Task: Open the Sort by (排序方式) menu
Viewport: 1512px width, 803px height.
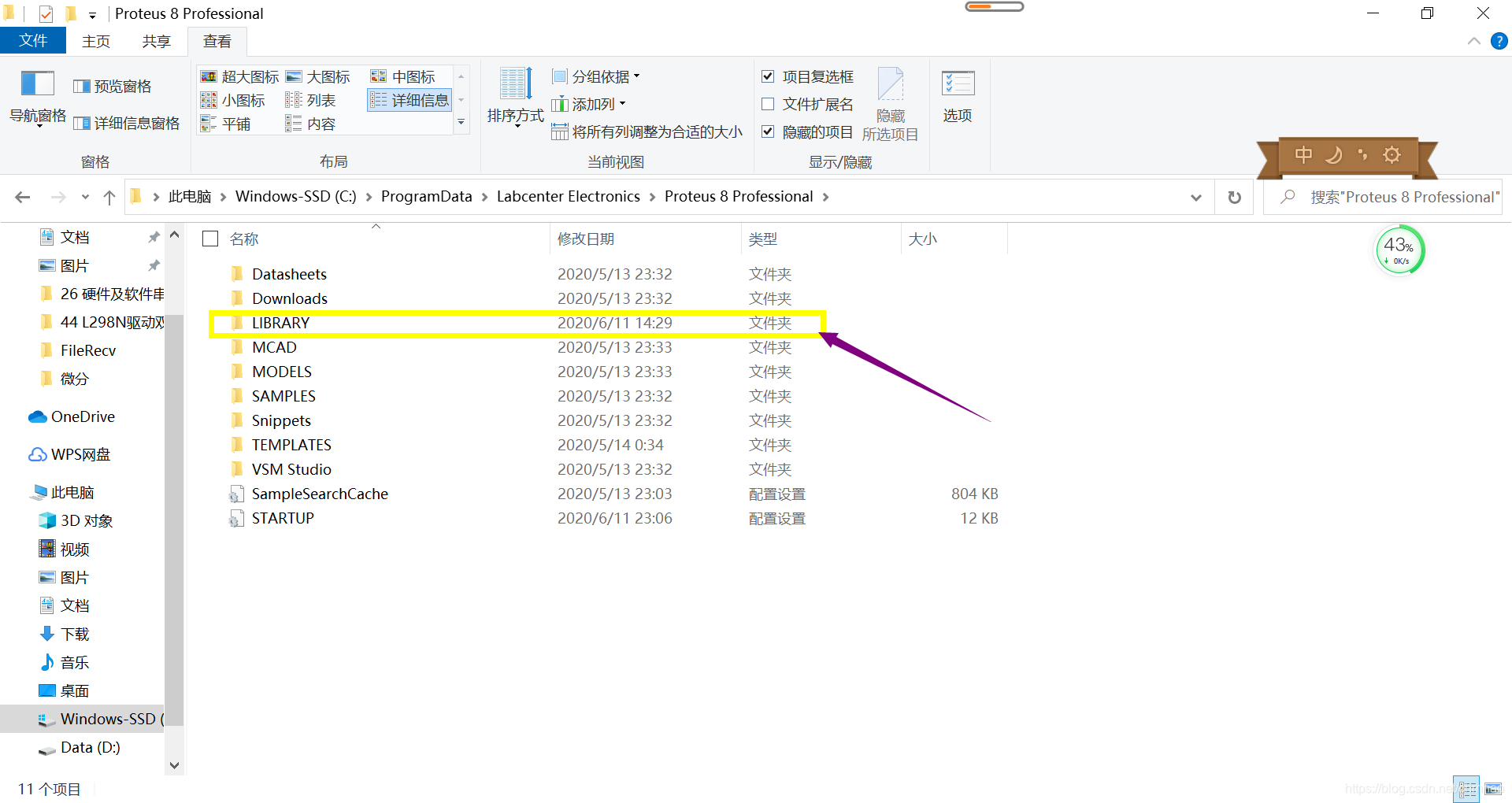Action: (x=515, y=98)
